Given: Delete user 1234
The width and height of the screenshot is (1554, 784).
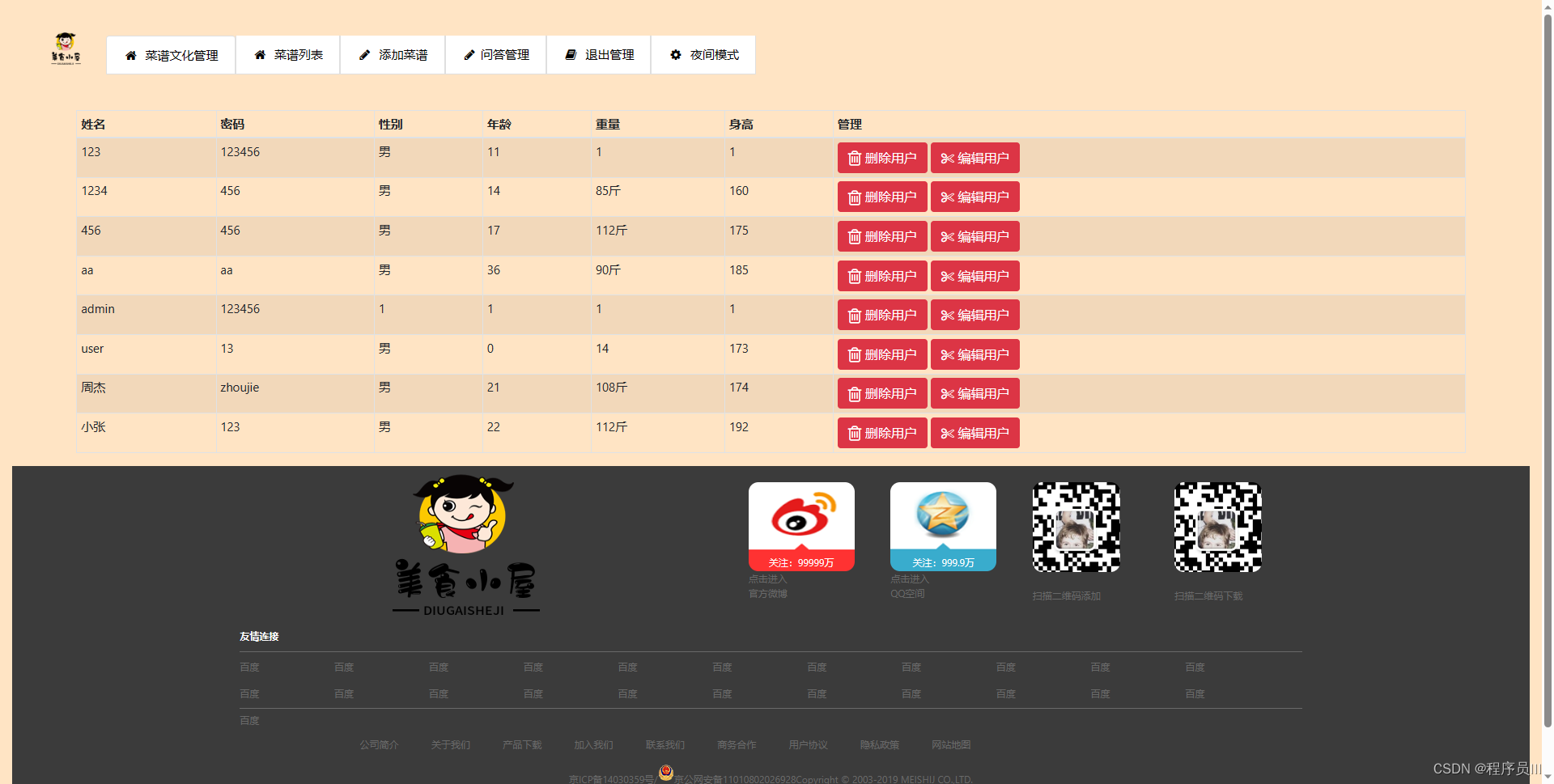Looking at the screenshot, I should pyautogui.click(x=882, y=197).
